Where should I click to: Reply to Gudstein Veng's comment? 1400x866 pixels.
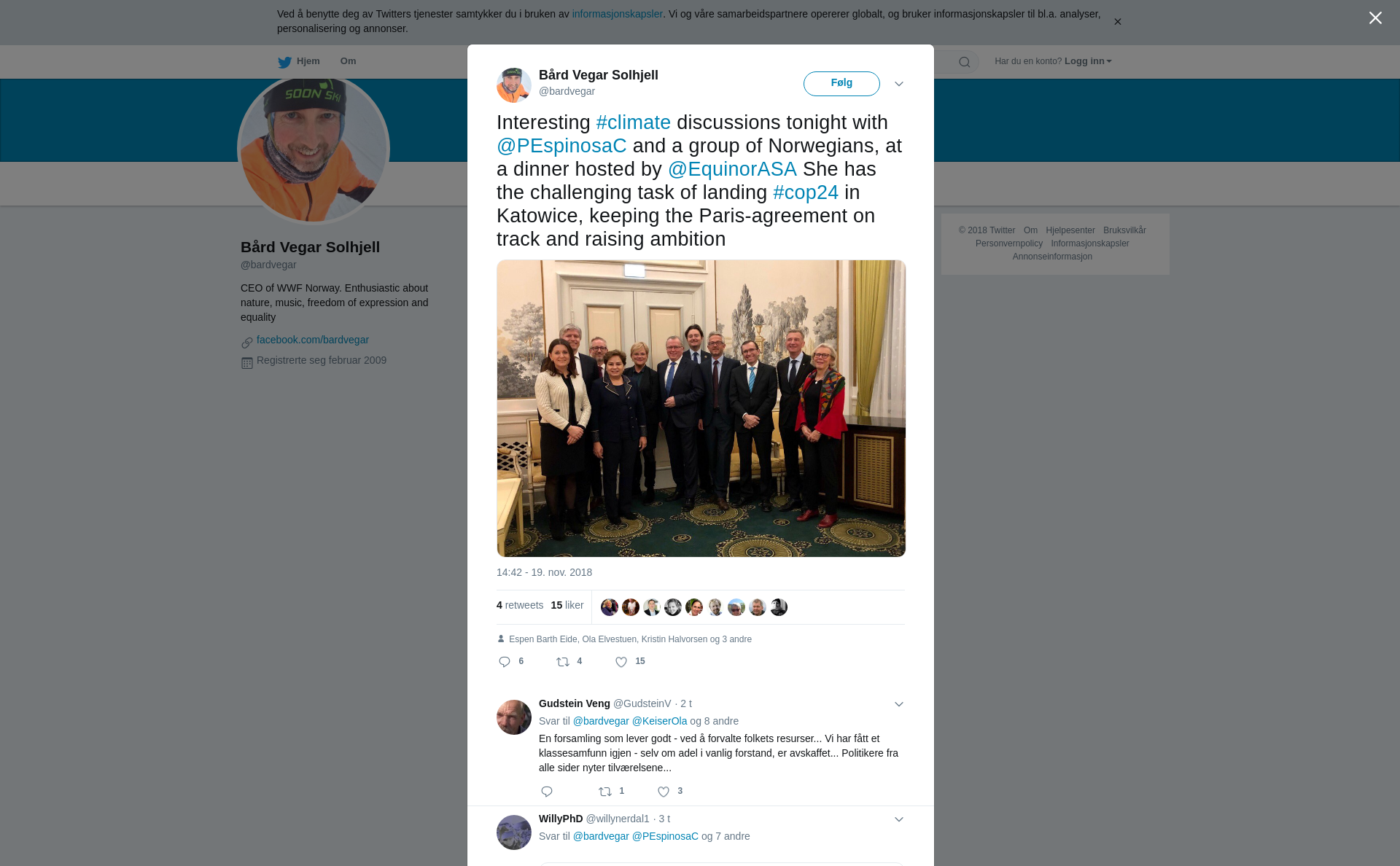pos(547,792)
